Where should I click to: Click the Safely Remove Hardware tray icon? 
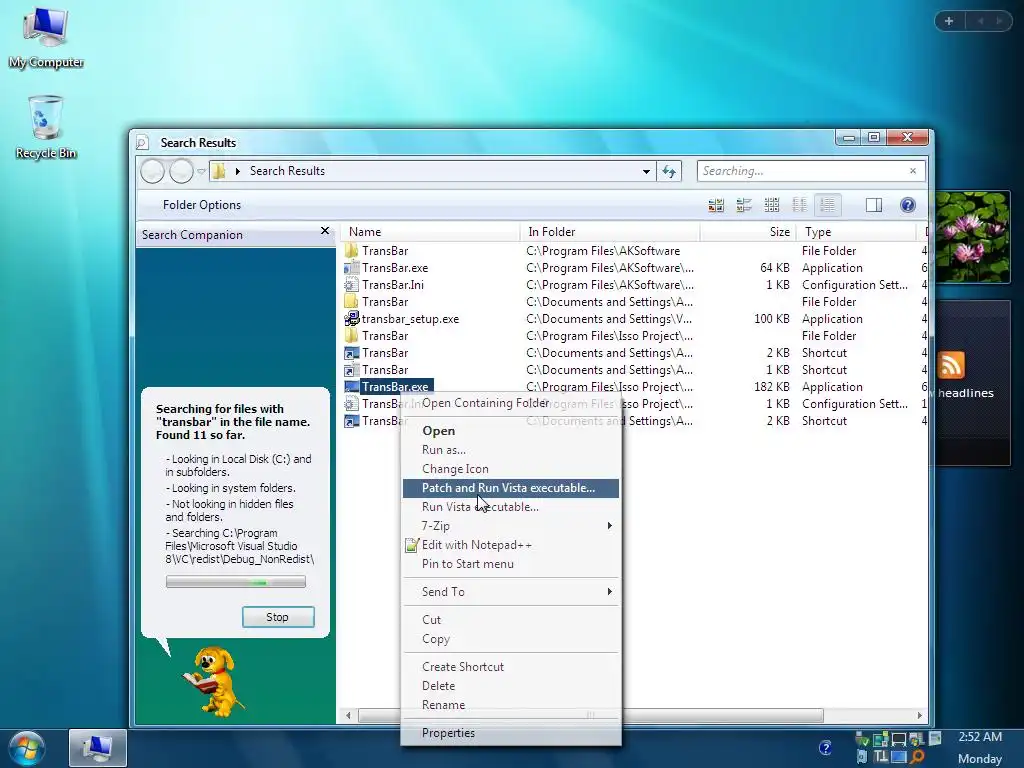862,739
